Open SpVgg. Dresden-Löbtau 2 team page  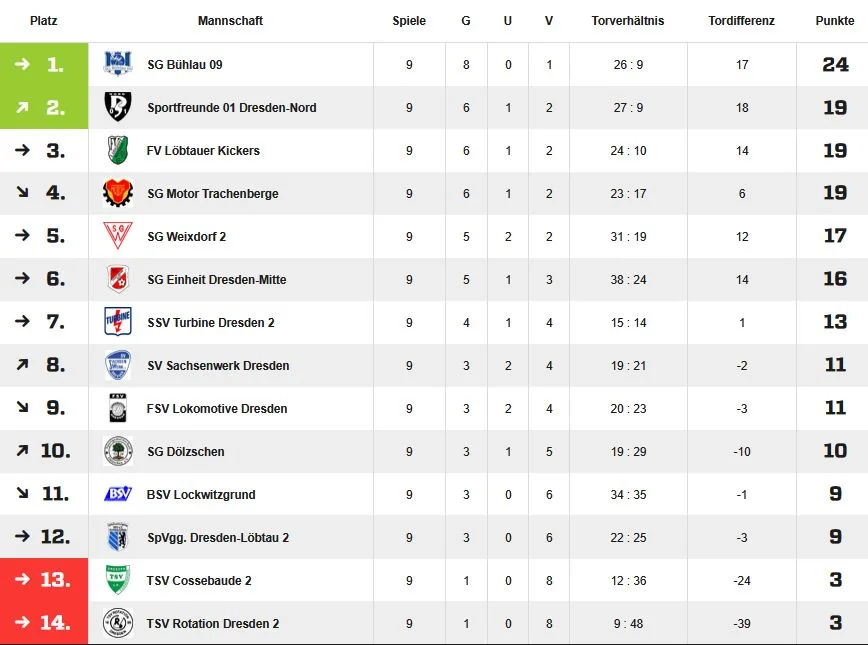pos(218,537)
